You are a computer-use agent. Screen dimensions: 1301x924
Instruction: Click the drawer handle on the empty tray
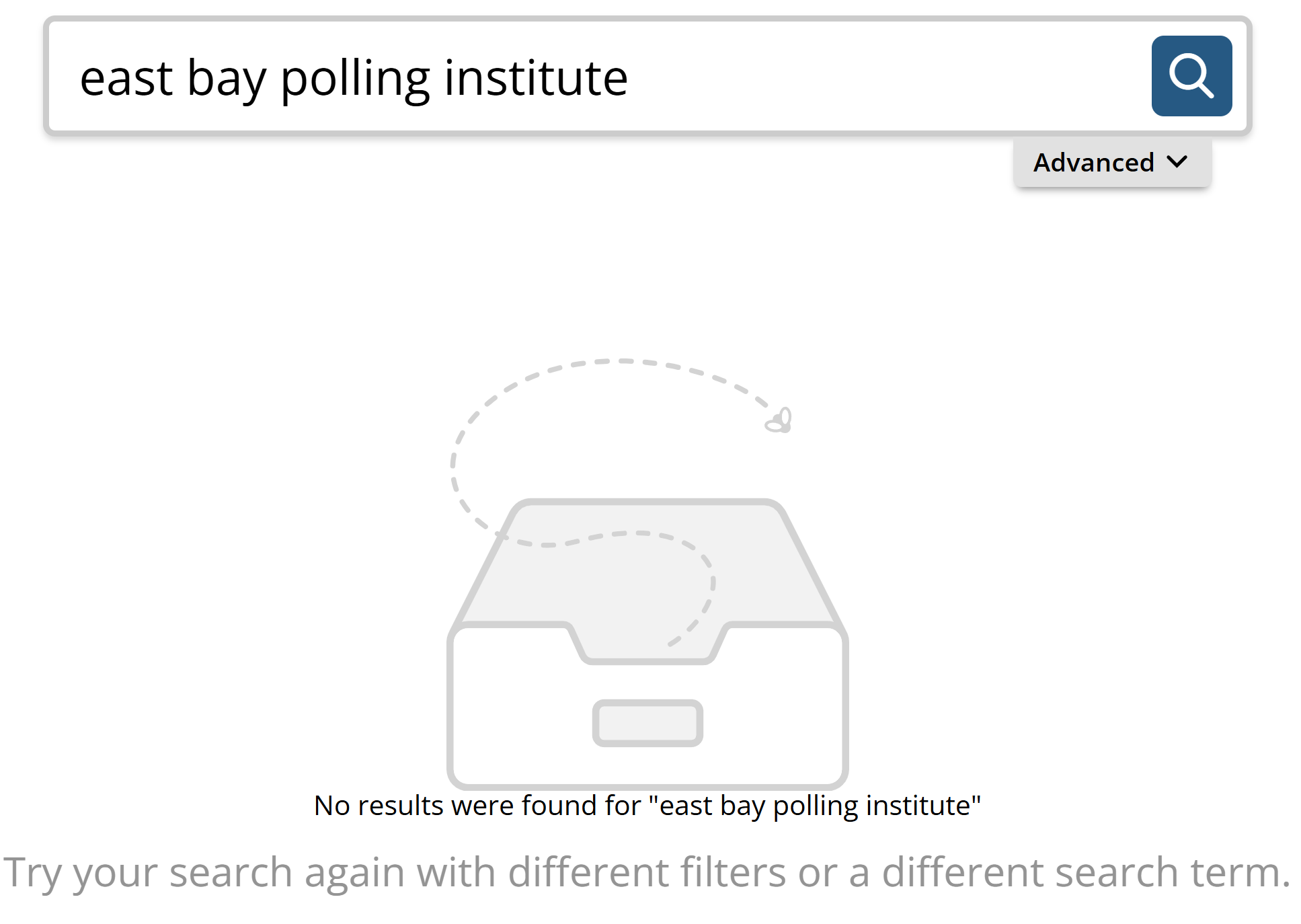647,723
